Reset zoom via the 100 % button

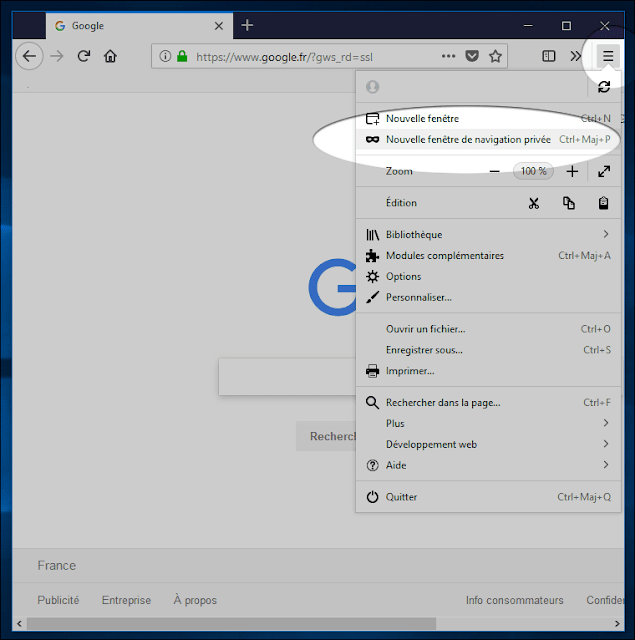pyautogui.click(x=533, y=171)
